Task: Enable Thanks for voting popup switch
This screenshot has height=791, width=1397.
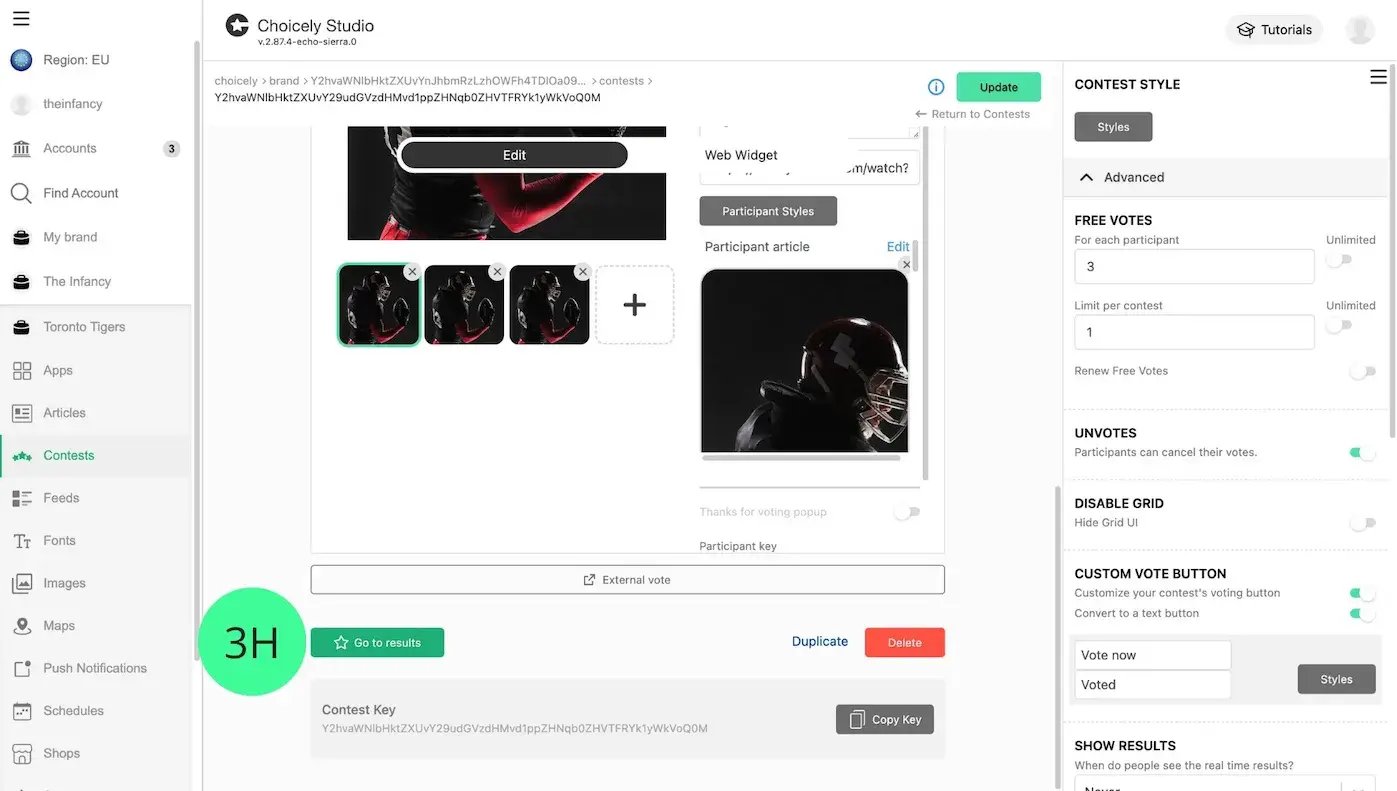Action: tap(907, 512)
